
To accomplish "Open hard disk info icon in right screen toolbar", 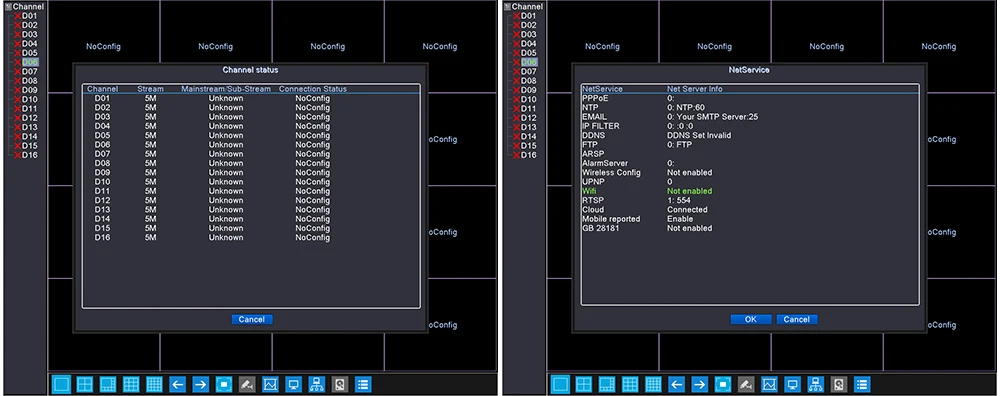I will point(839,385).
